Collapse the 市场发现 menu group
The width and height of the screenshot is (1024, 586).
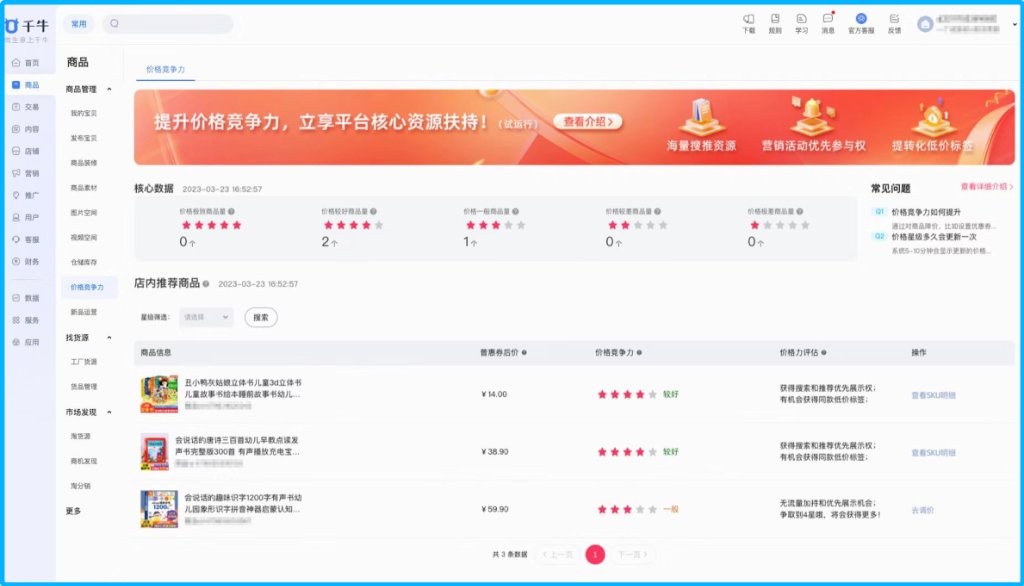click(109, 412)
